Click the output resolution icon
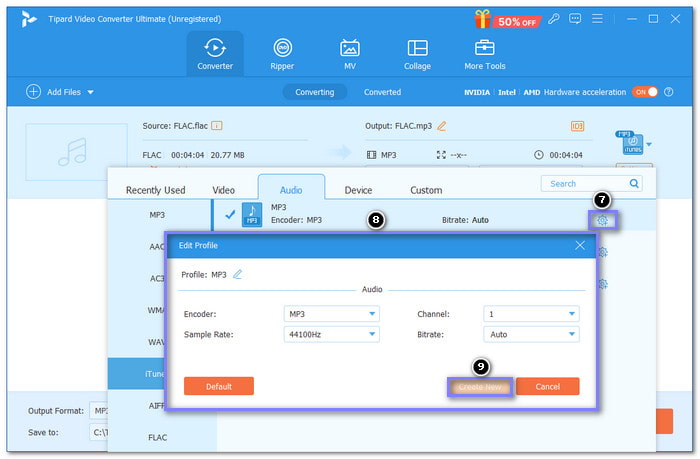700x459 pixels. pos(441,155)
